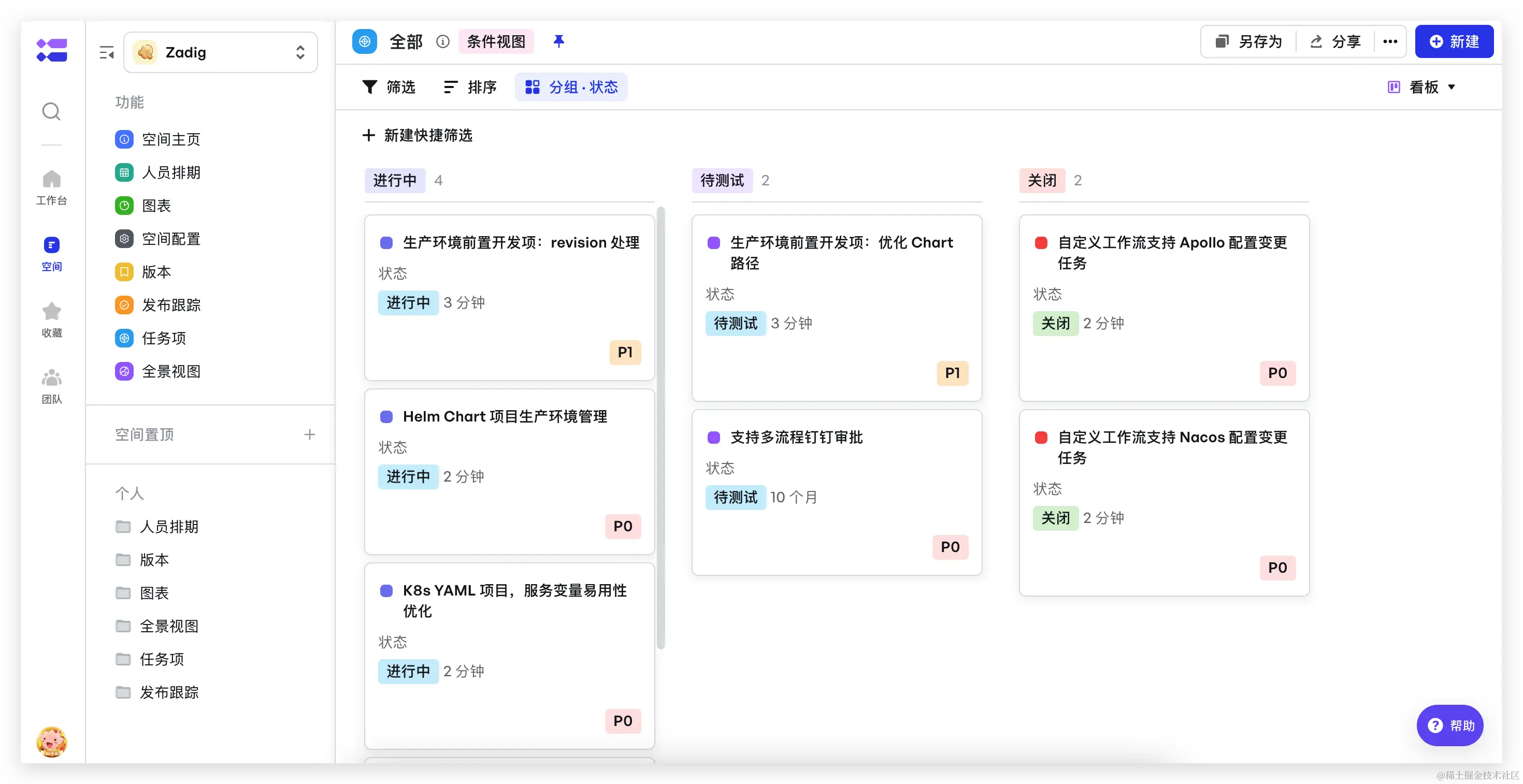Collapse the sidebar using the menu-fold icon
Image resolution: width=1523 pixels, height=784 pixels.
tap(106, 53)
